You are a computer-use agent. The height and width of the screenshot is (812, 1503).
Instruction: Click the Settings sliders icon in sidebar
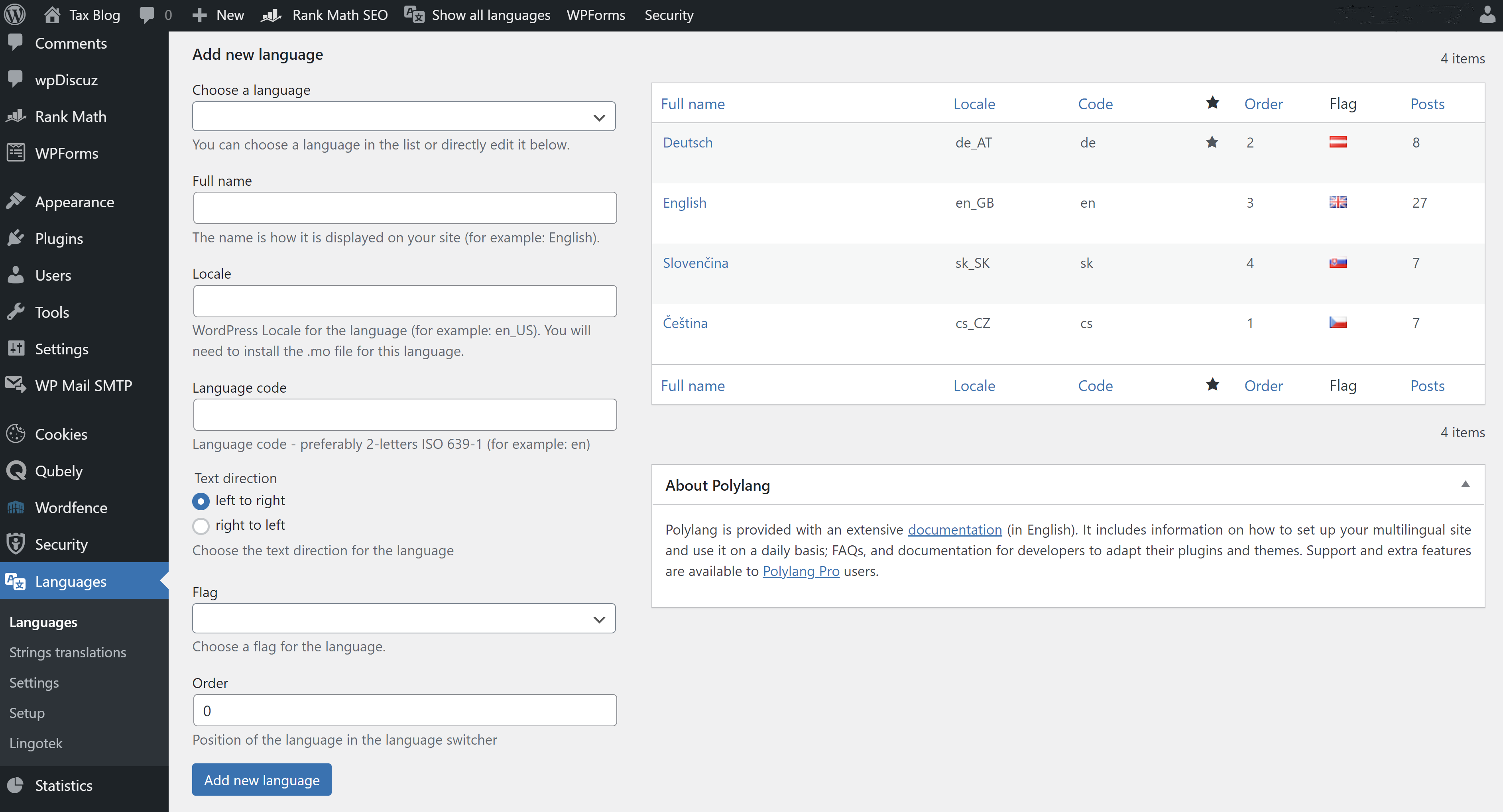pyautogui.click(x=16, y=348)
